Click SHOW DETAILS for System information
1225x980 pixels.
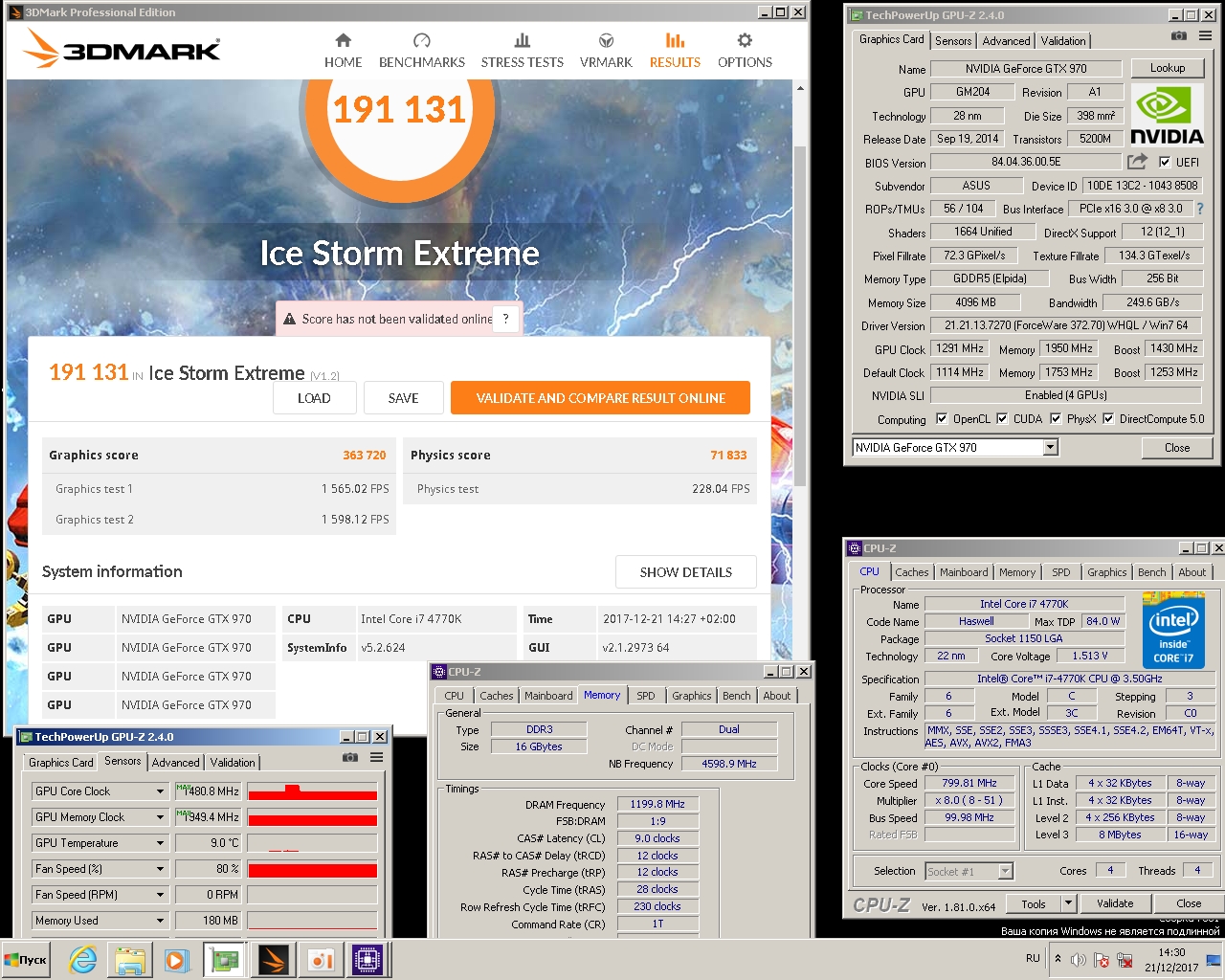[685, 572]
